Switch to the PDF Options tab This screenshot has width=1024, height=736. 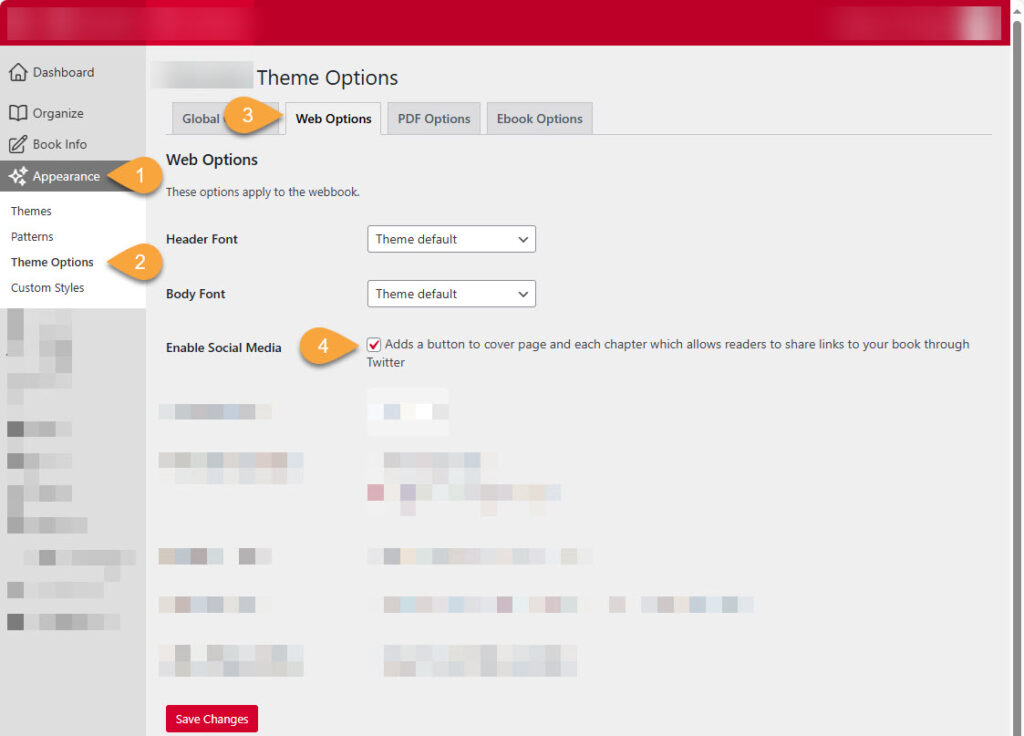433,118
